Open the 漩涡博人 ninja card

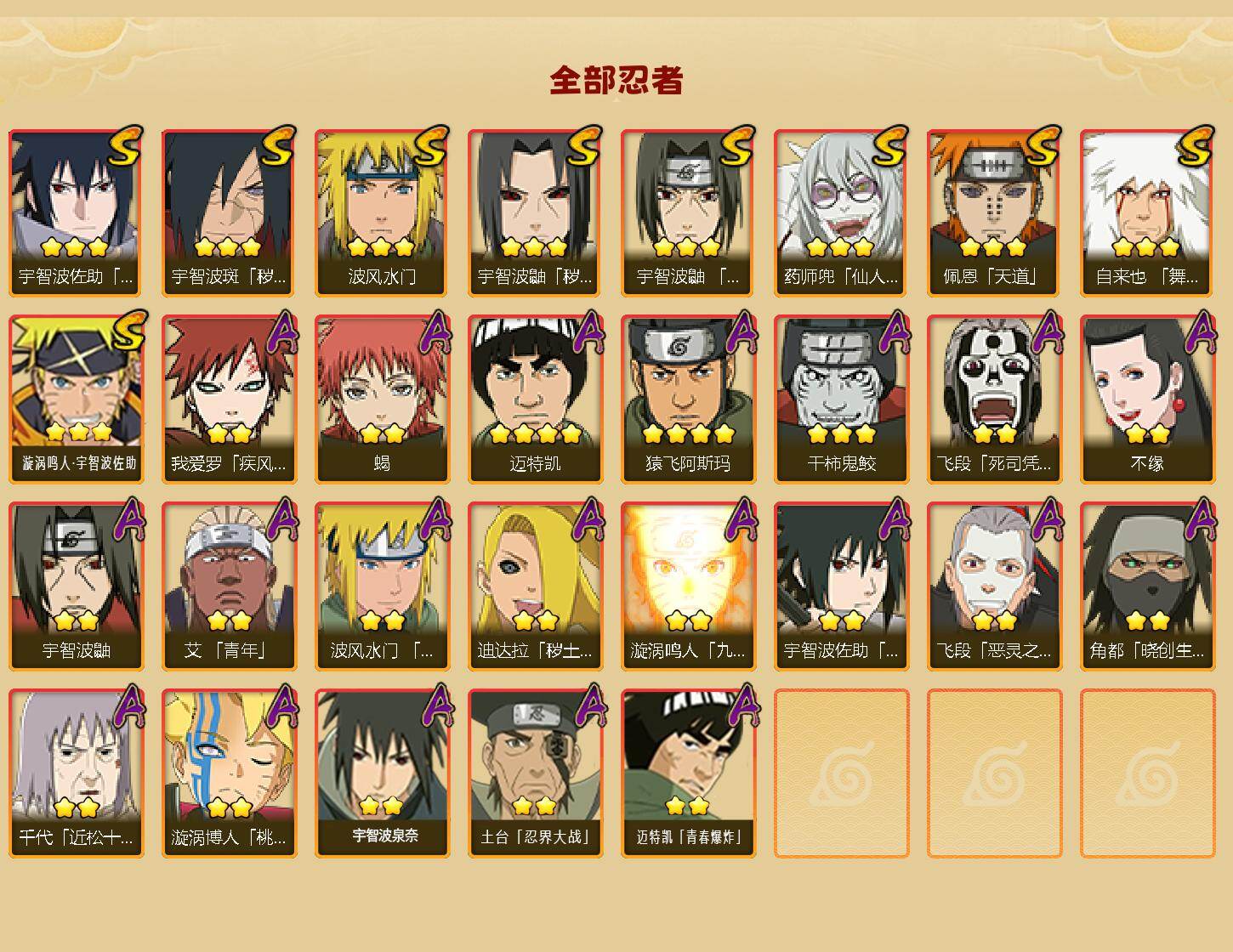point(229,773)
